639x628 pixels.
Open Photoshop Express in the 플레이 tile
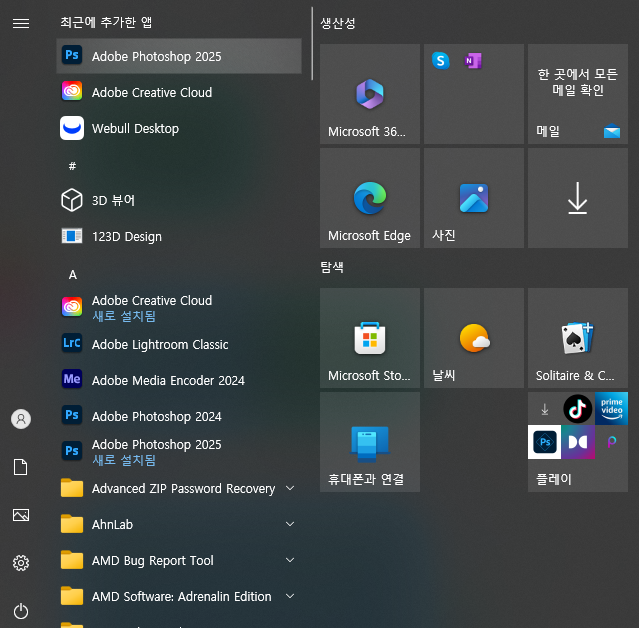tap(544, 442)
